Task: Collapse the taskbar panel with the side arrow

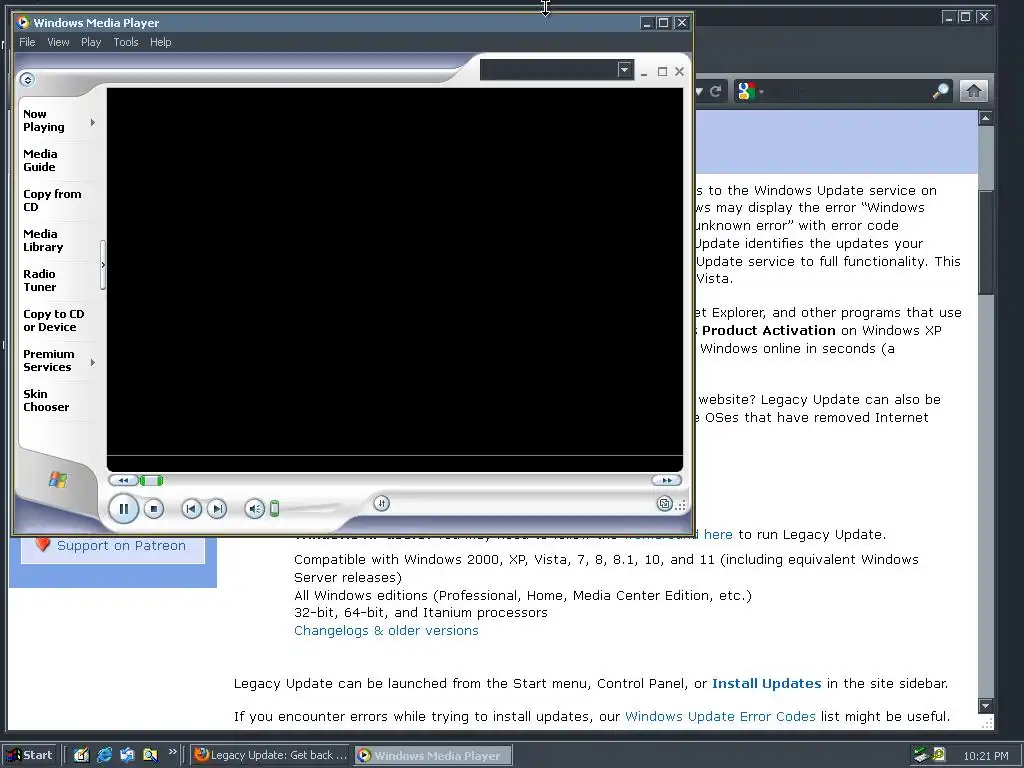Action: [103, 264]
